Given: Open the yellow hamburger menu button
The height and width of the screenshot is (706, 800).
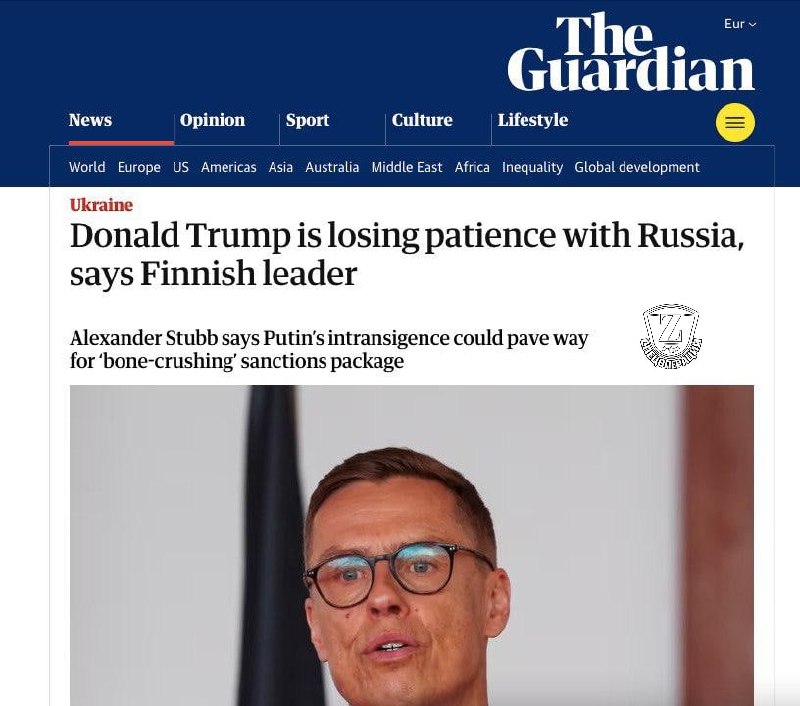Looking at the screenshot, I should pos(735,123).
